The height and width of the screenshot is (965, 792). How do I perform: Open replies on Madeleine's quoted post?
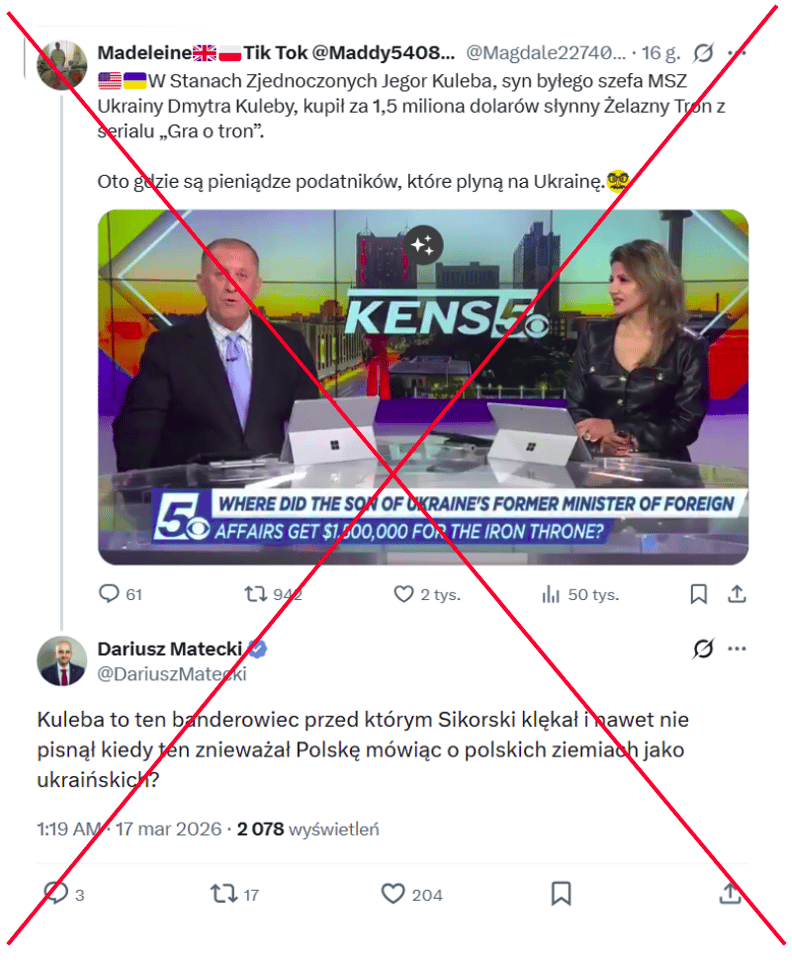(x=121, y=595)
